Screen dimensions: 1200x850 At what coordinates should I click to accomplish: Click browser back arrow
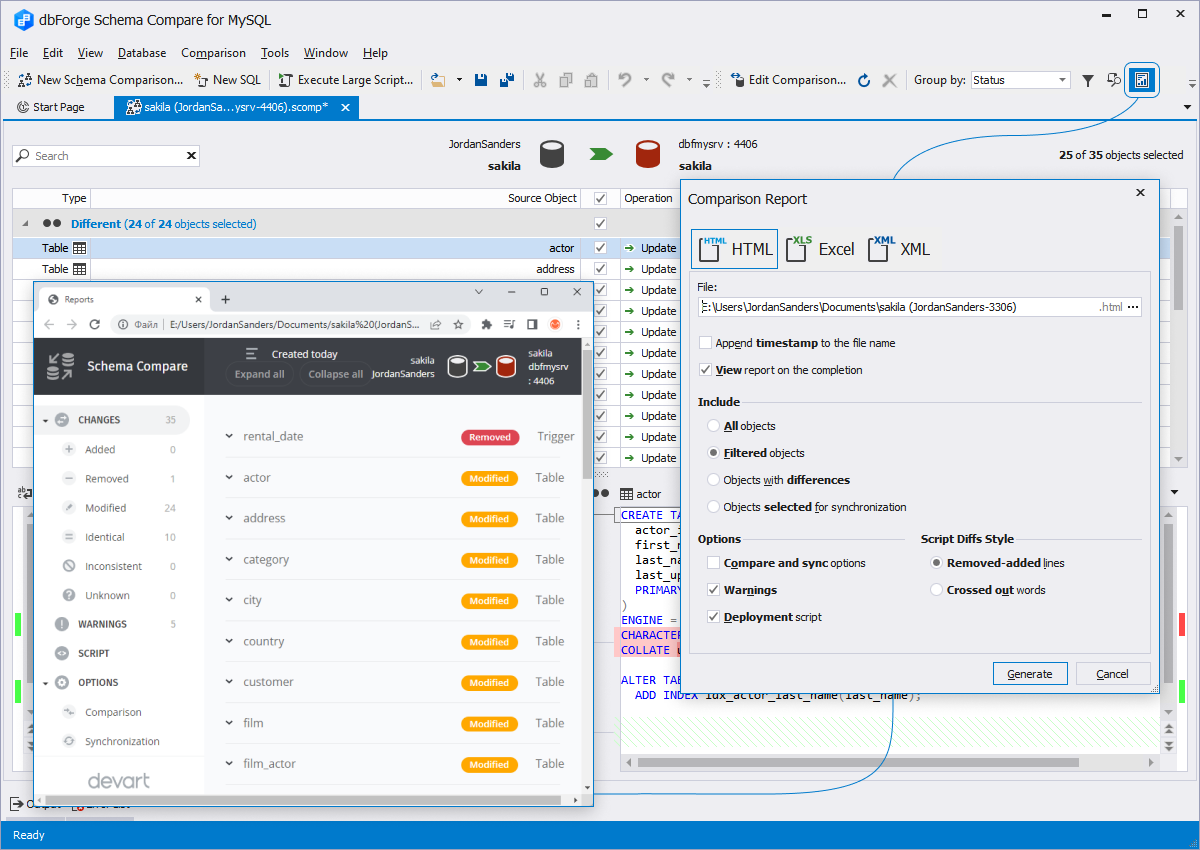click(47, 324)
